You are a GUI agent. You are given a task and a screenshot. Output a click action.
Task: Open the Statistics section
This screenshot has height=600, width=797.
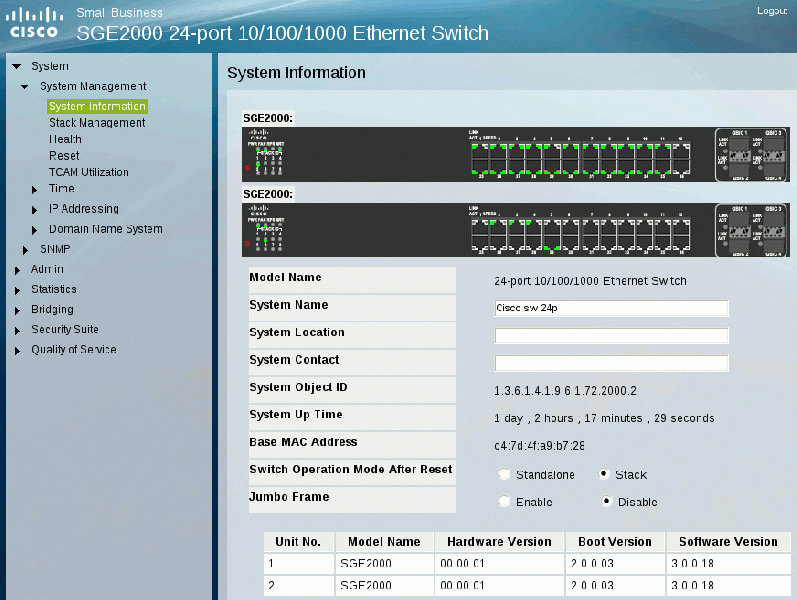coord(54,289)
